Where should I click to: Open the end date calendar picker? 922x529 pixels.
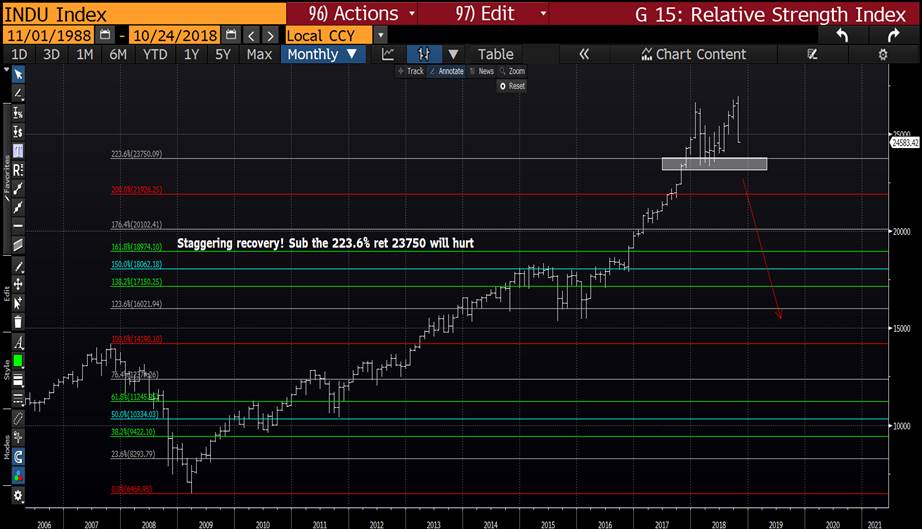click(231, 35)
